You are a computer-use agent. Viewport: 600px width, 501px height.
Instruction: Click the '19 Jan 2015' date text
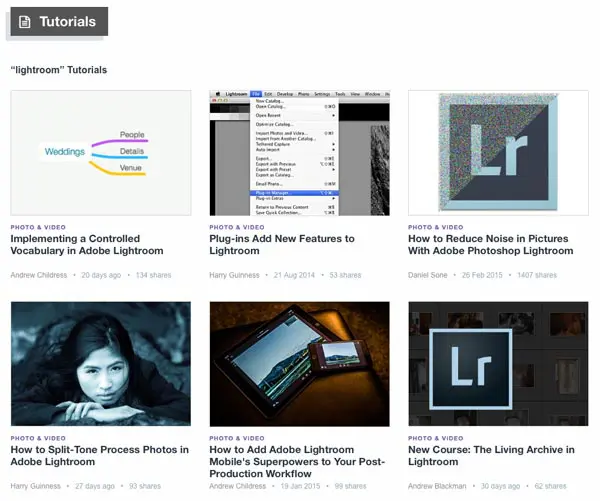(300, 486)
